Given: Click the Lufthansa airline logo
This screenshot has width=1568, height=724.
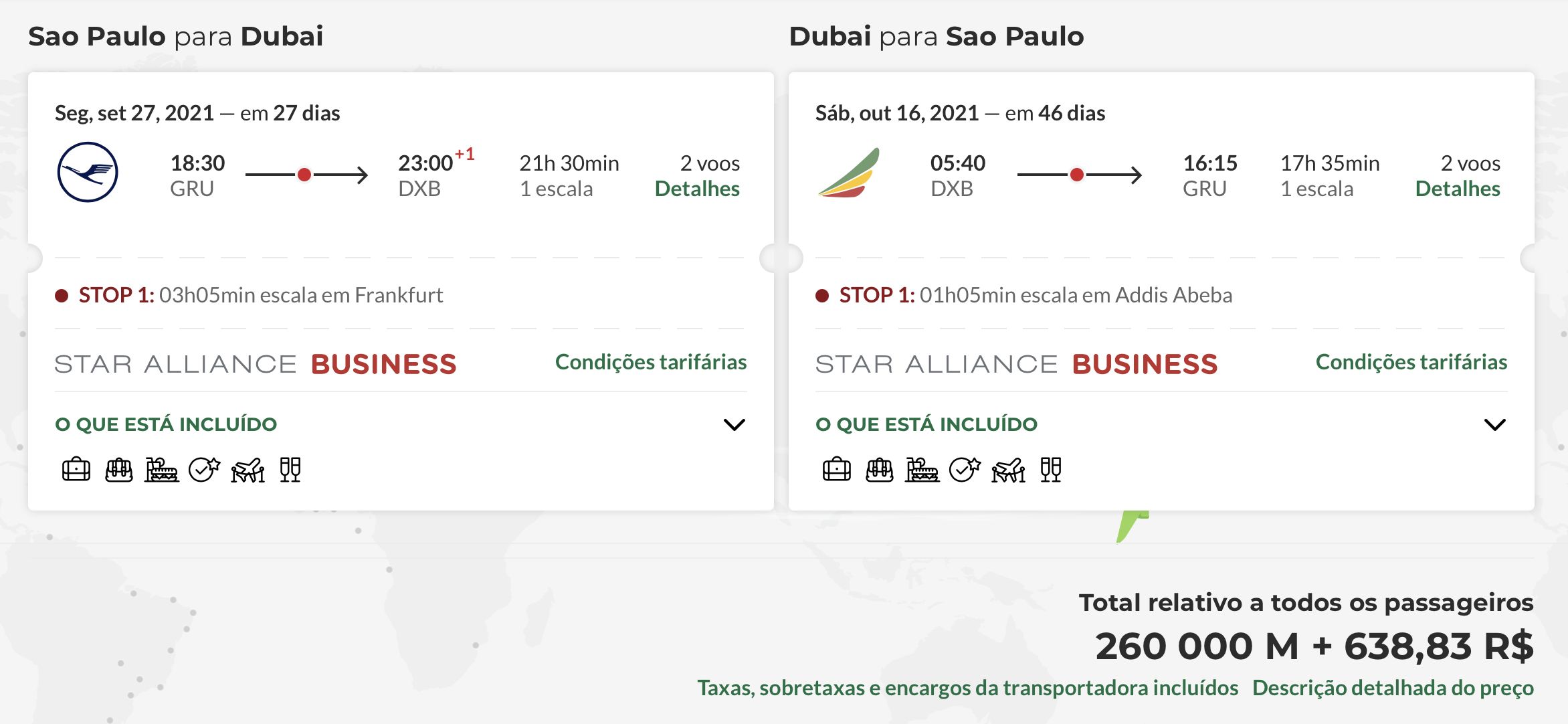Looking at the screenshot, I should click(88, 172).
